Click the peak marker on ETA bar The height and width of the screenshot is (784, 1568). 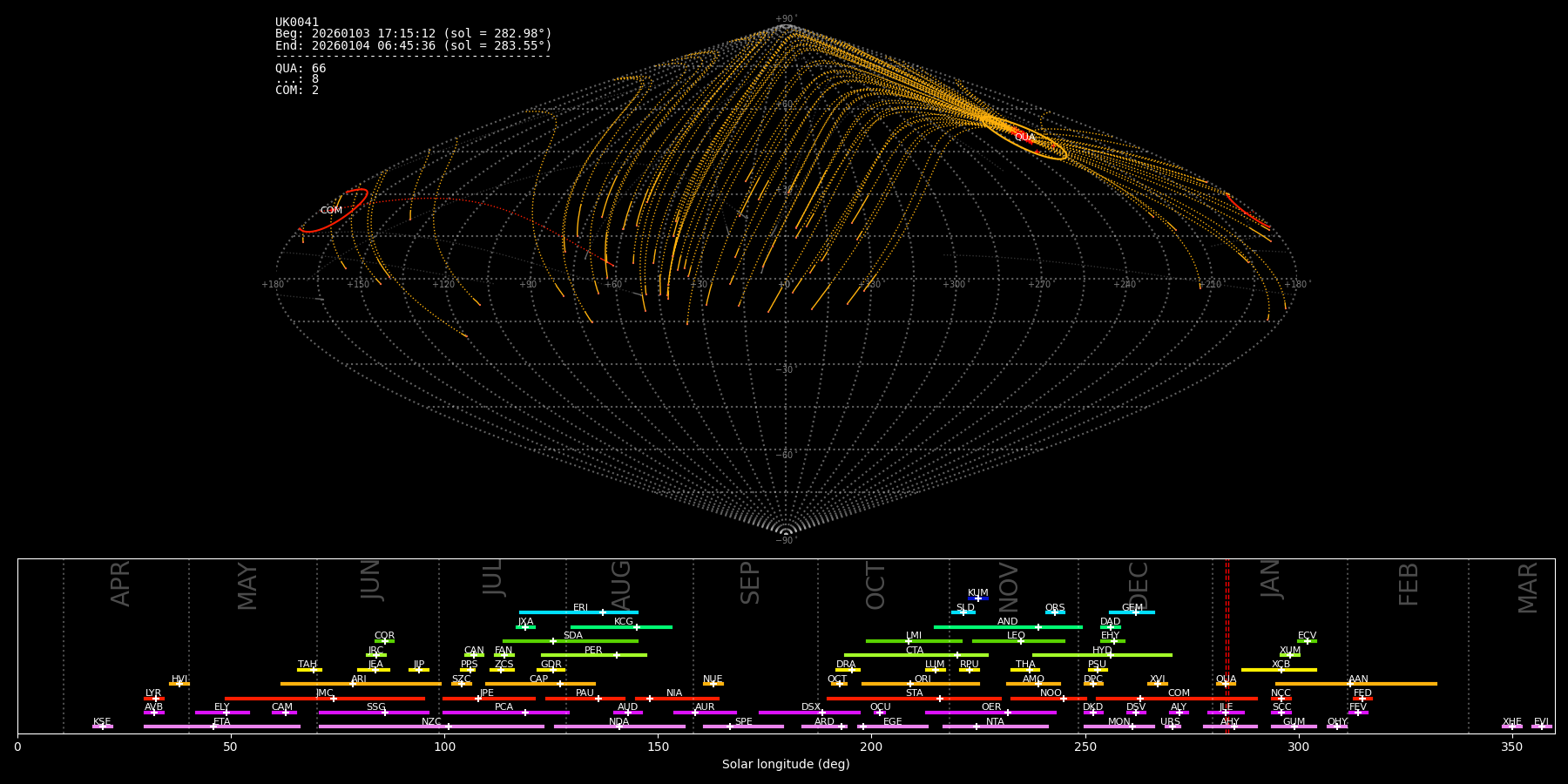click(x=213, y=727)
